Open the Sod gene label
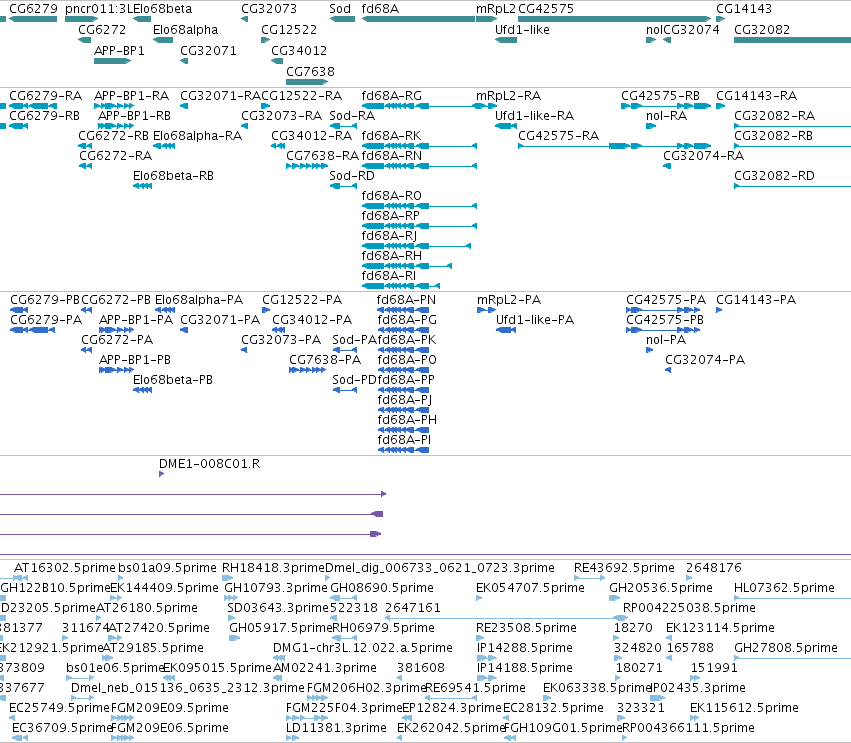Screen dimensions: 851x743 click(340, 9)
